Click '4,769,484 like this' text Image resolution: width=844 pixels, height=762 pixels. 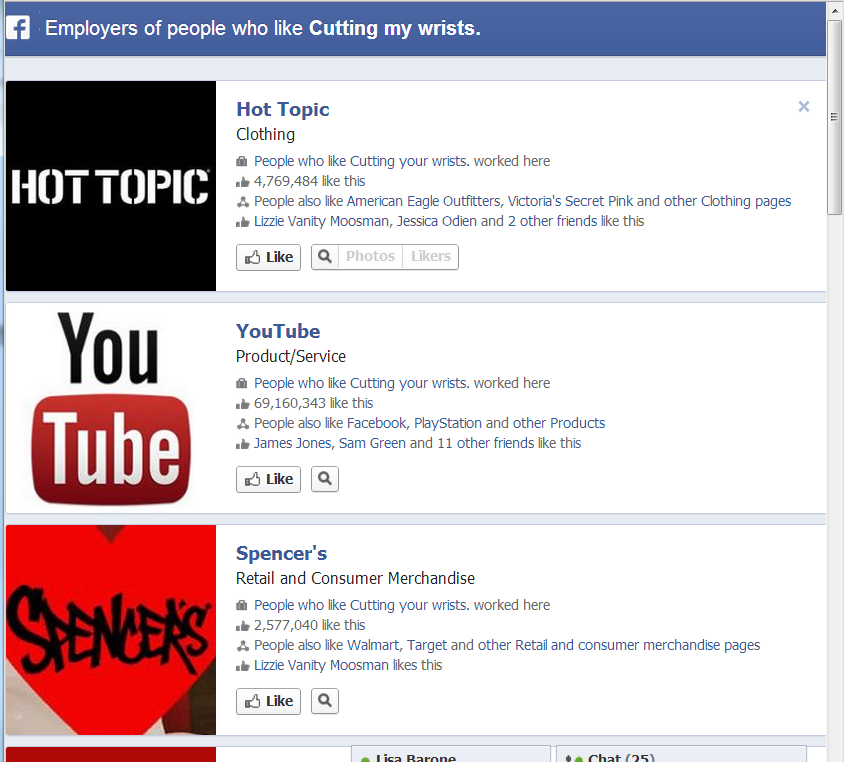point(310,181)
